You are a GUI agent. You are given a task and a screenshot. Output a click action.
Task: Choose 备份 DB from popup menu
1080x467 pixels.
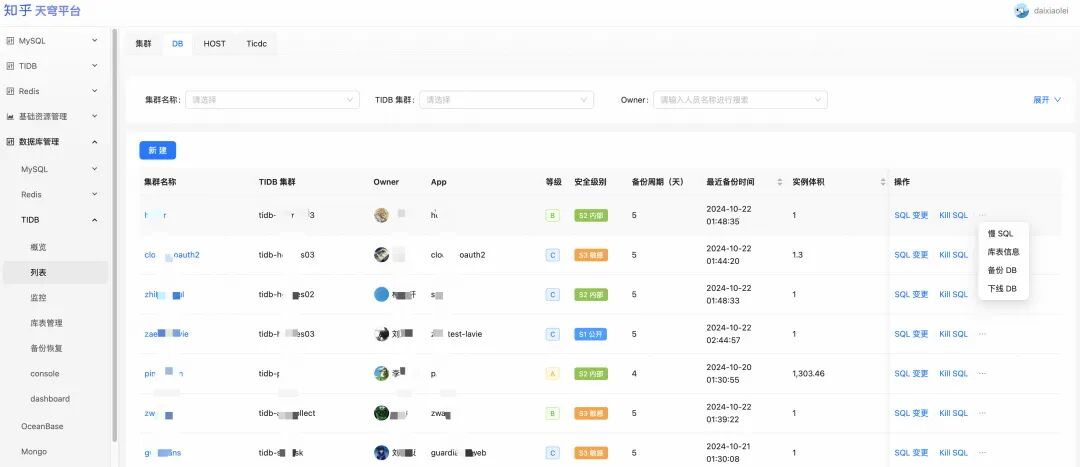[1004, 270]
